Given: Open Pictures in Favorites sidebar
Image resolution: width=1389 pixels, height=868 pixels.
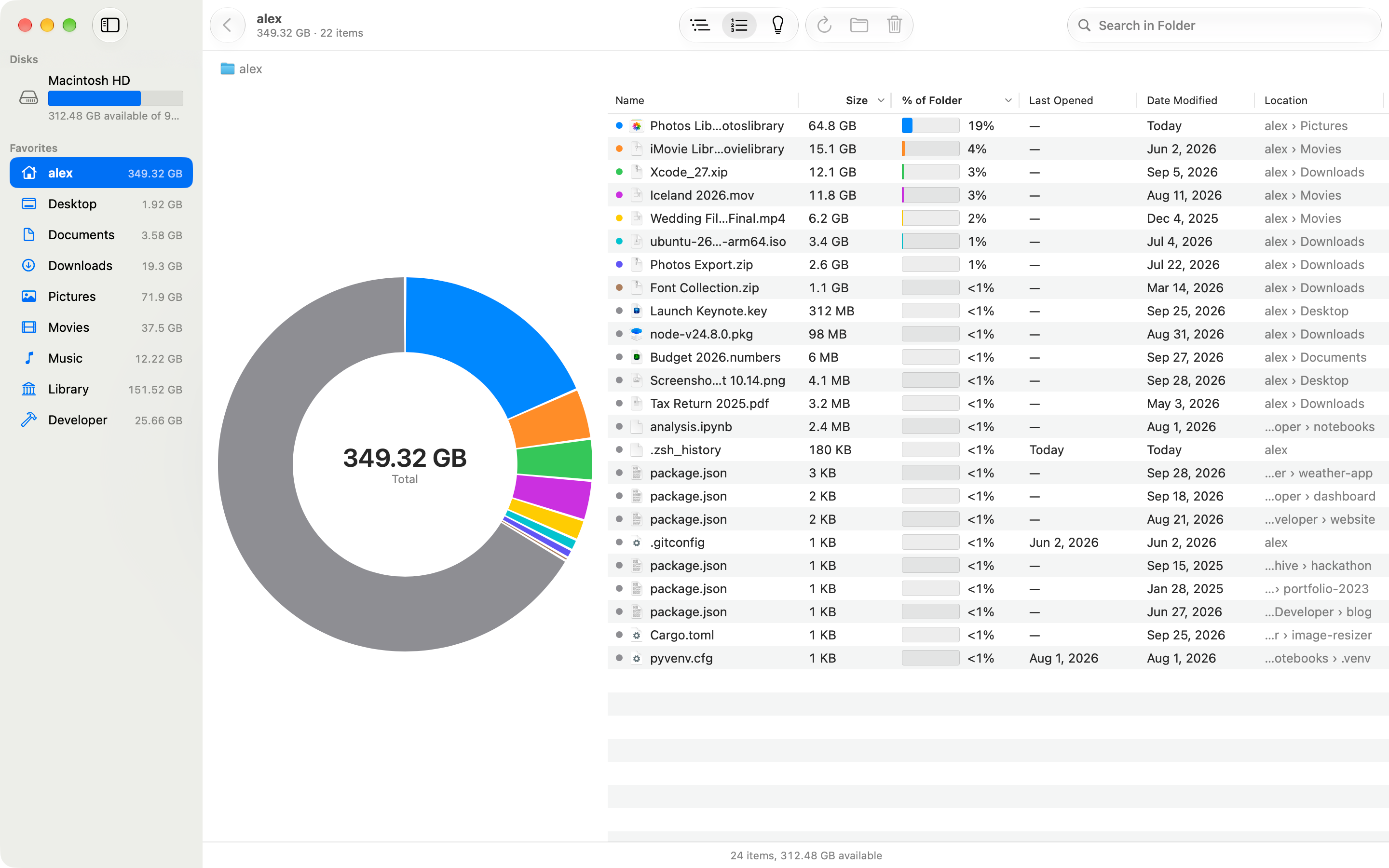Looking at the screenshot, I should (x=101, y=297).
